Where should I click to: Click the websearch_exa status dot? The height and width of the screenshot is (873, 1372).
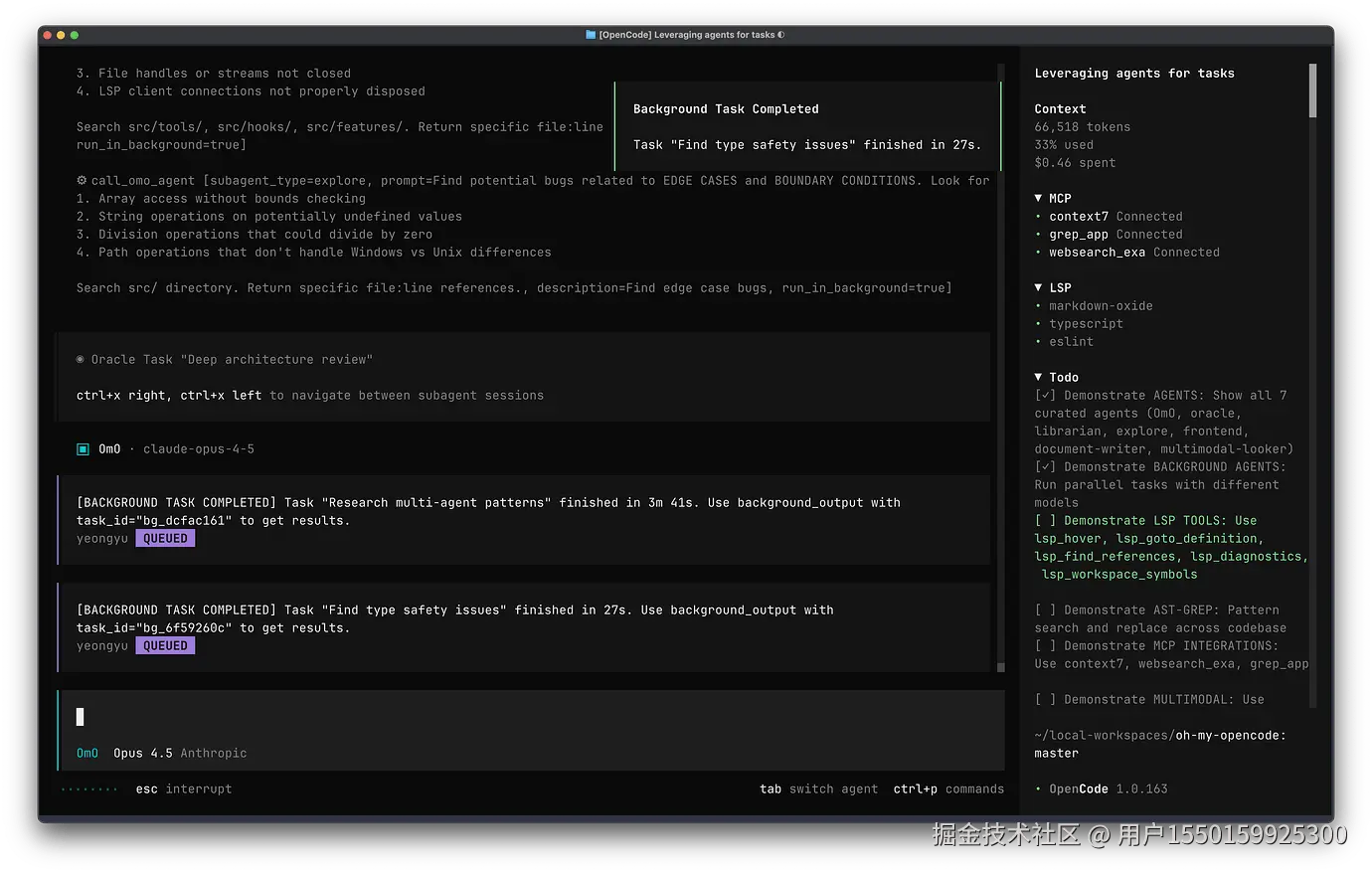[x=1039, y=253]
